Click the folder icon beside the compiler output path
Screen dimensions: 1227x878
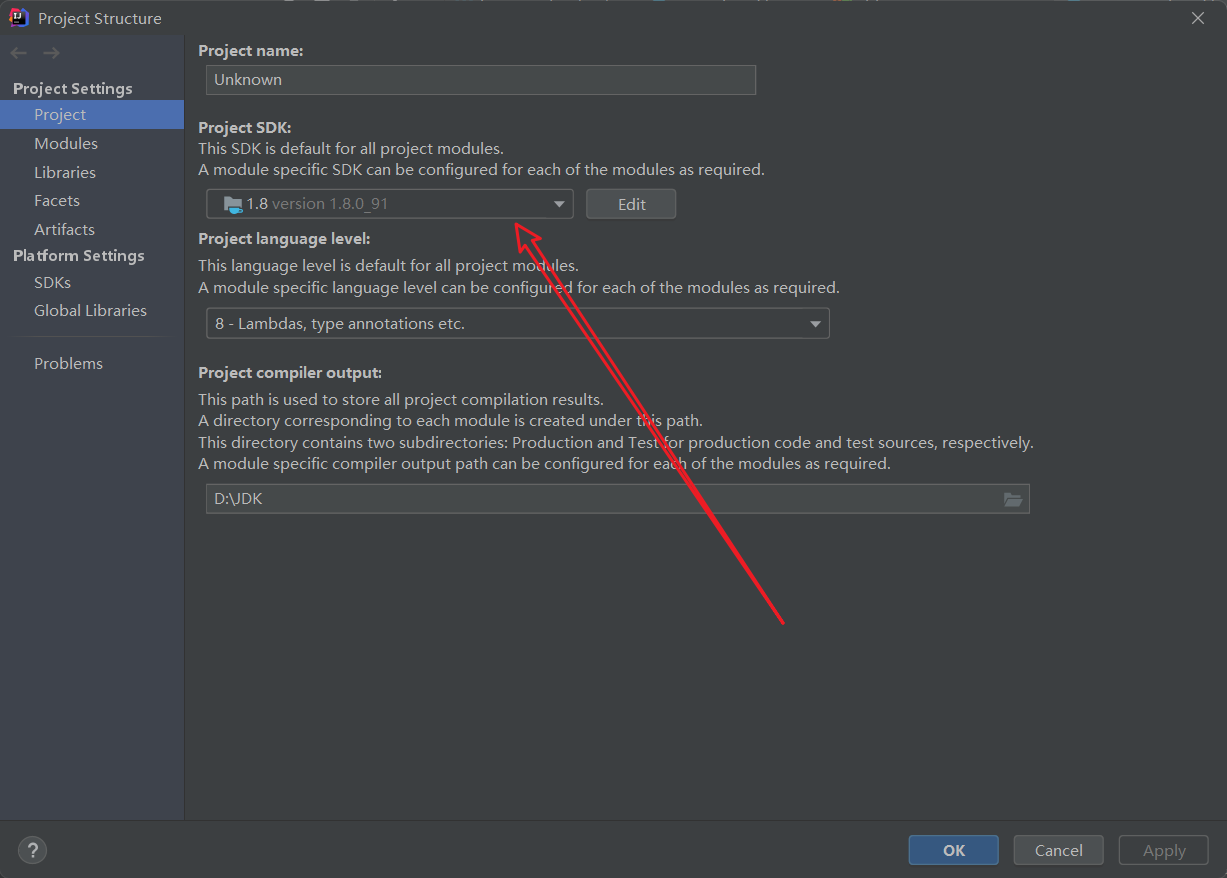coord(1013,498)
